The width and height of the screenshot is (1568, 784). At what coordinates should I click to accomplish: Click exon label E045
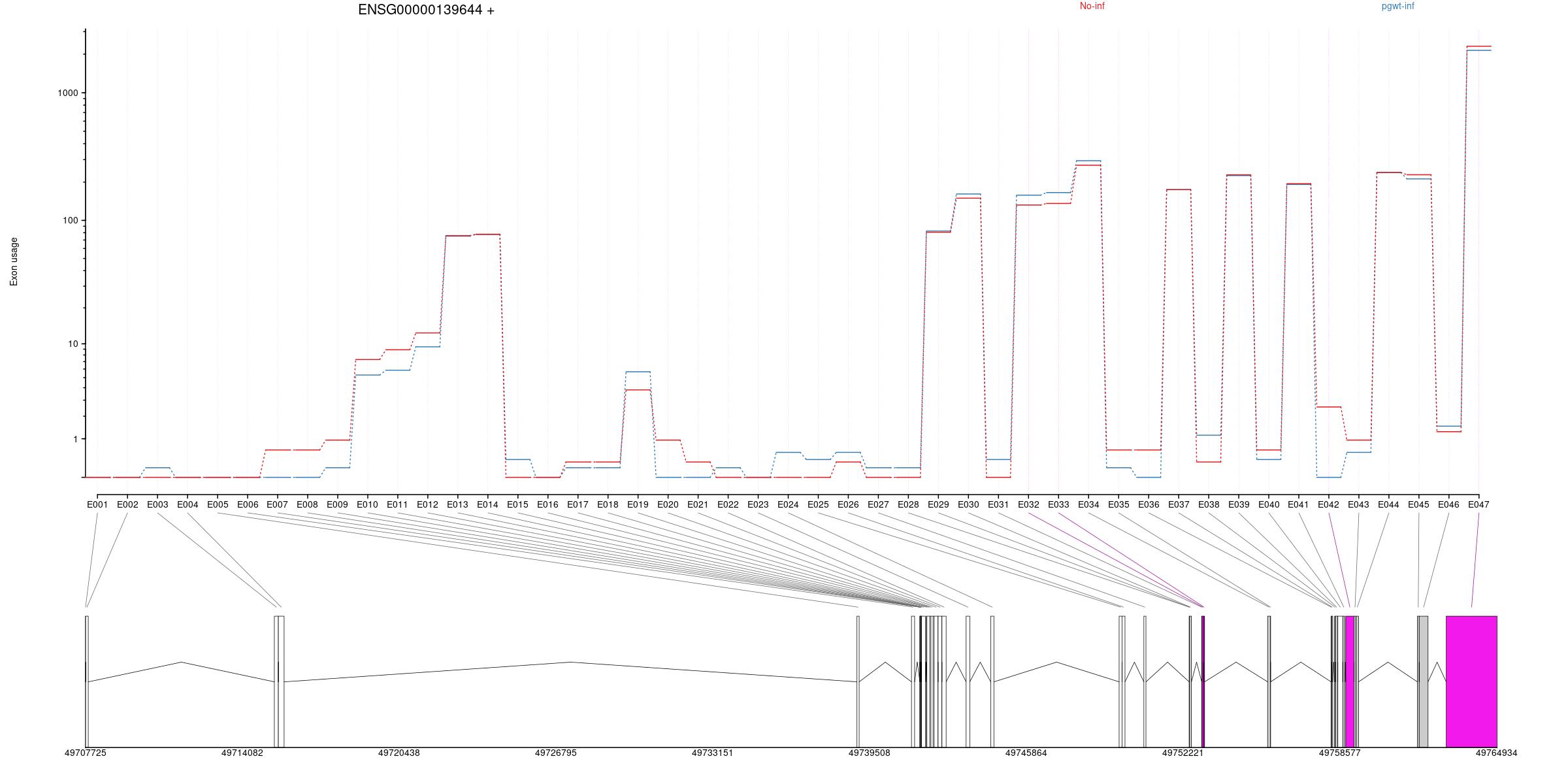tap(1418, 504)
